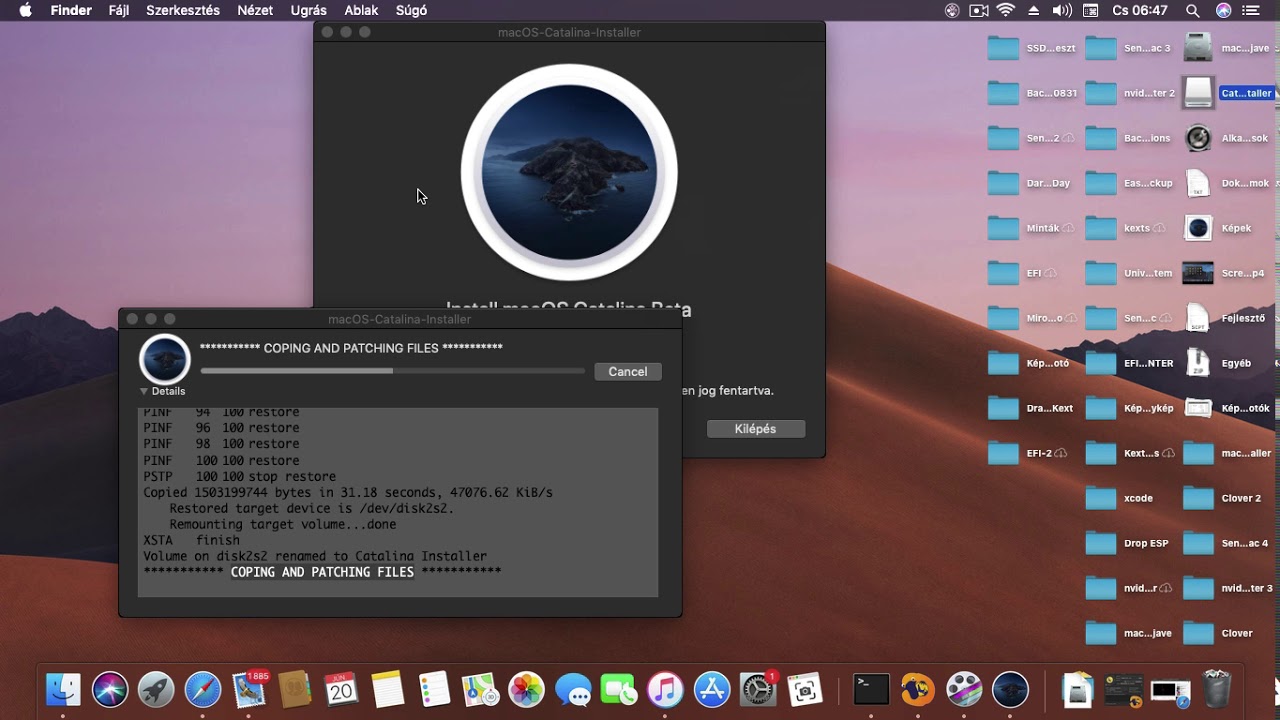Click the 'XSTA finish' log line

pyautogui.click(x=191, y=540)
